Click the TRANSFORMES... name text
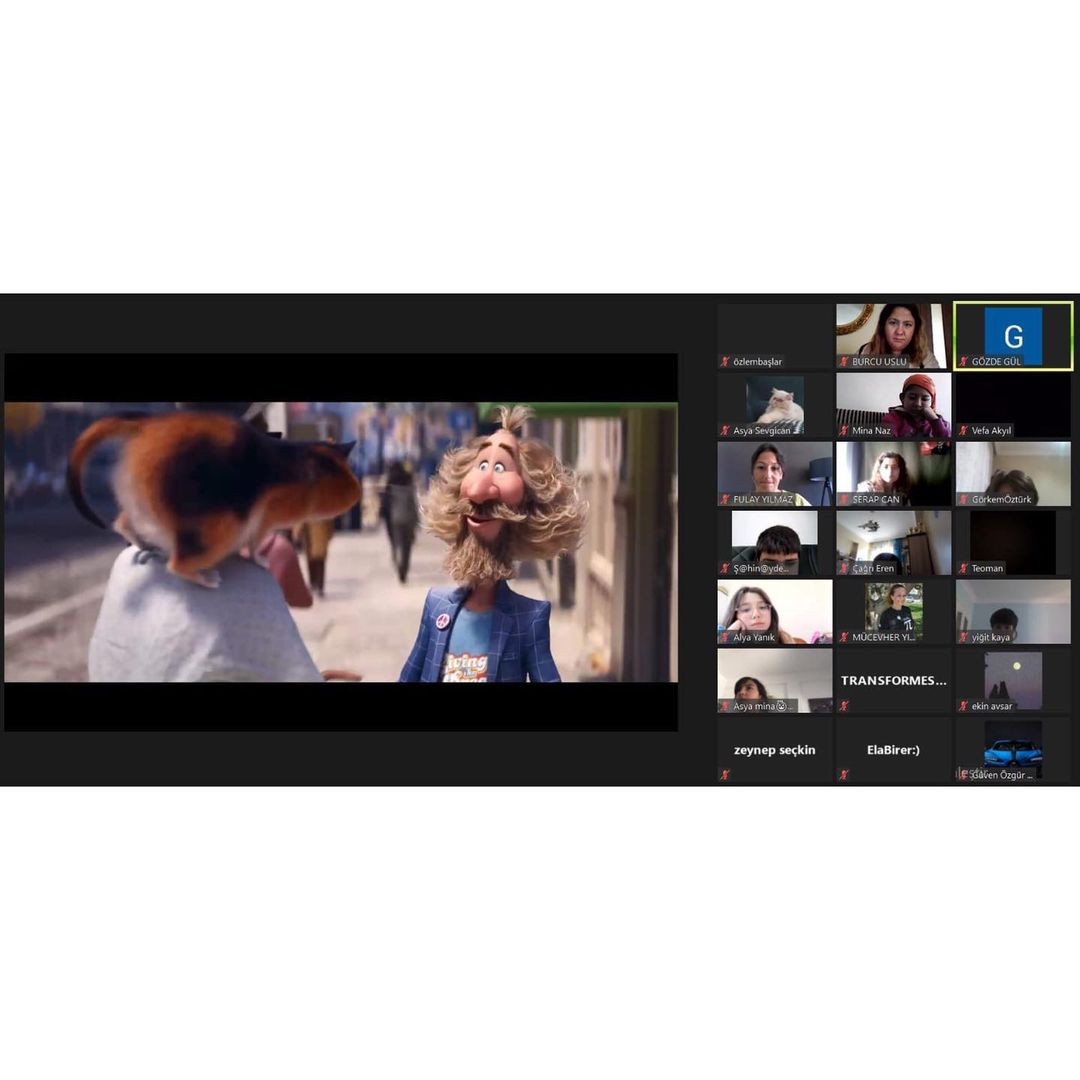The height and width of the screenshot is (1080, 1080). pos(893,681)
